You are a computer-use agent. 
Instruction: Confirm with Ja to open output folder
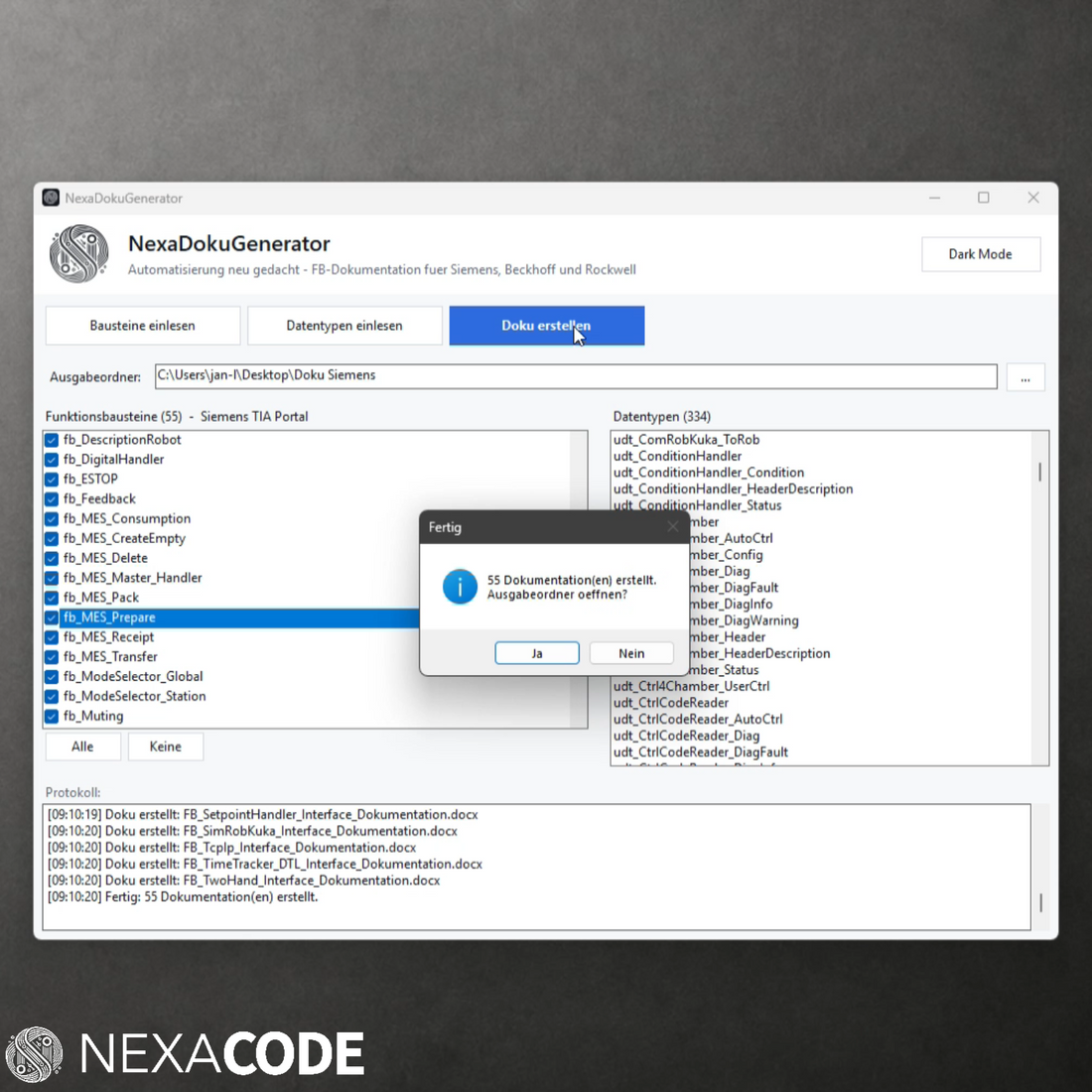537,653
